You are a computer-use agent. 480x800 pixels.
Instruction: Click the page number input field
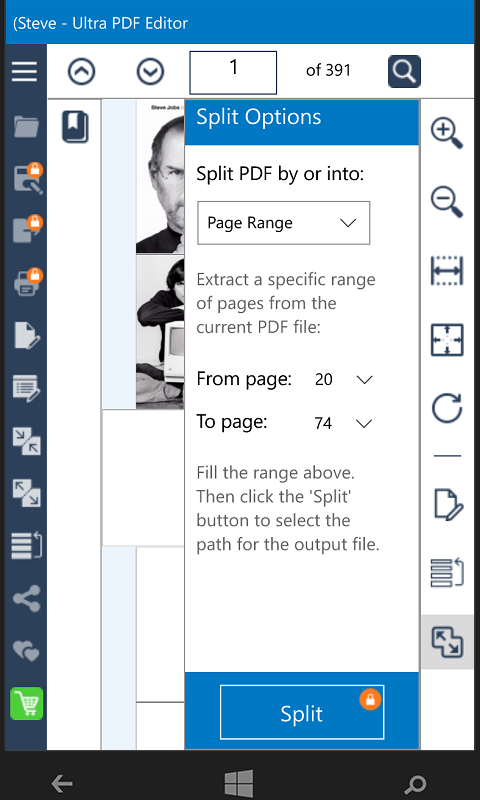coord(233,72)
